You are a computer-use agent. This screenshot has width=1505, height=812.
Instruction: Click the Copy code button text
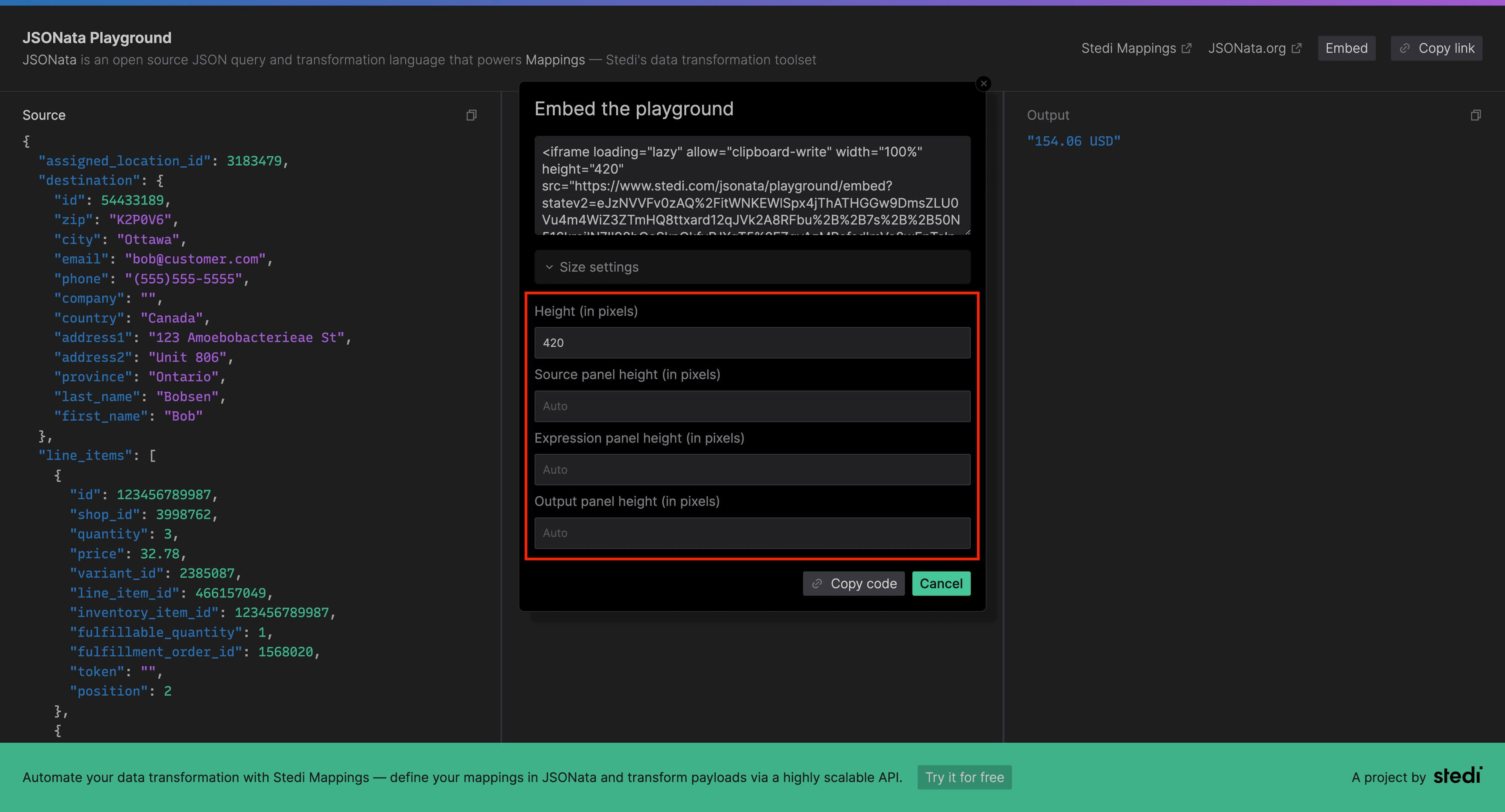point(863,583)
